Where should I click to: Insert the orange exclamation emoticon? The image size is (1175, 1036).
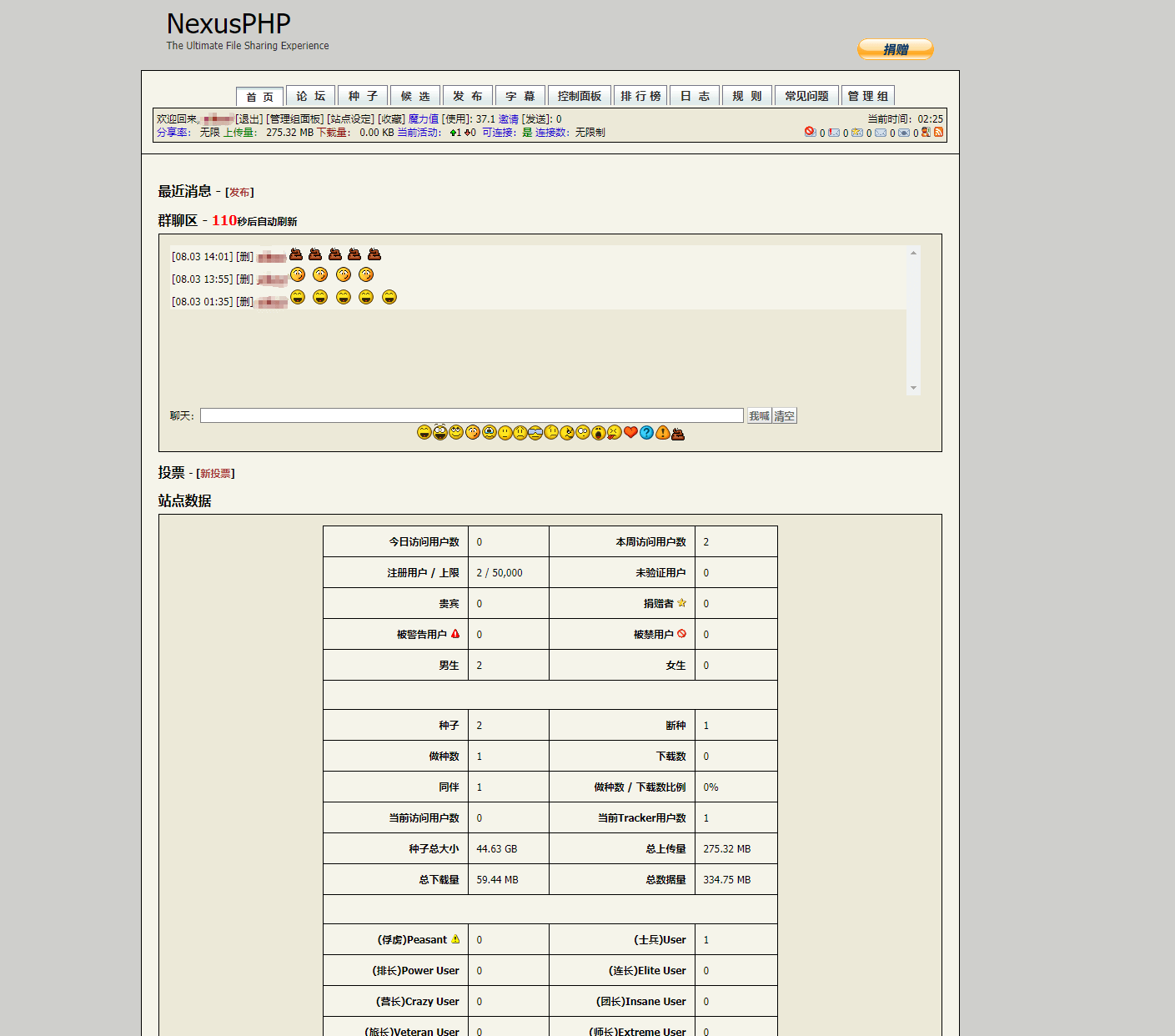click(x=663, y=432)
